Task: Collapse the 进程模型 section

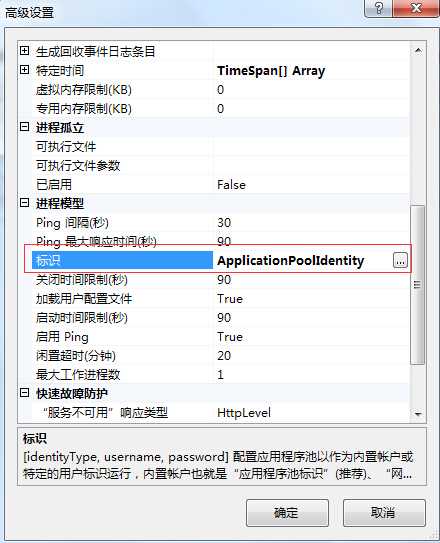Action: (24, 203)
